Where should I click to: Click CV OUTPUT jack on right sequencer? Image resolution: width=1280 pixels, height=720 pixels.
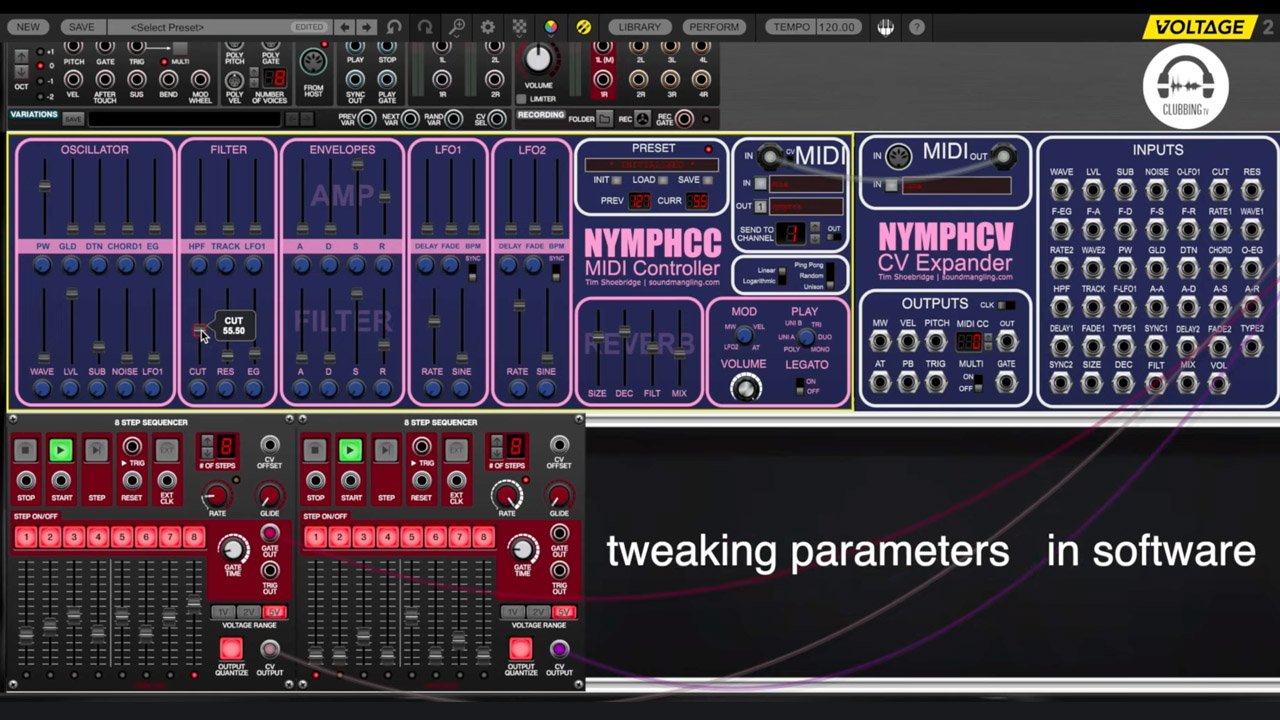(559, 650)
